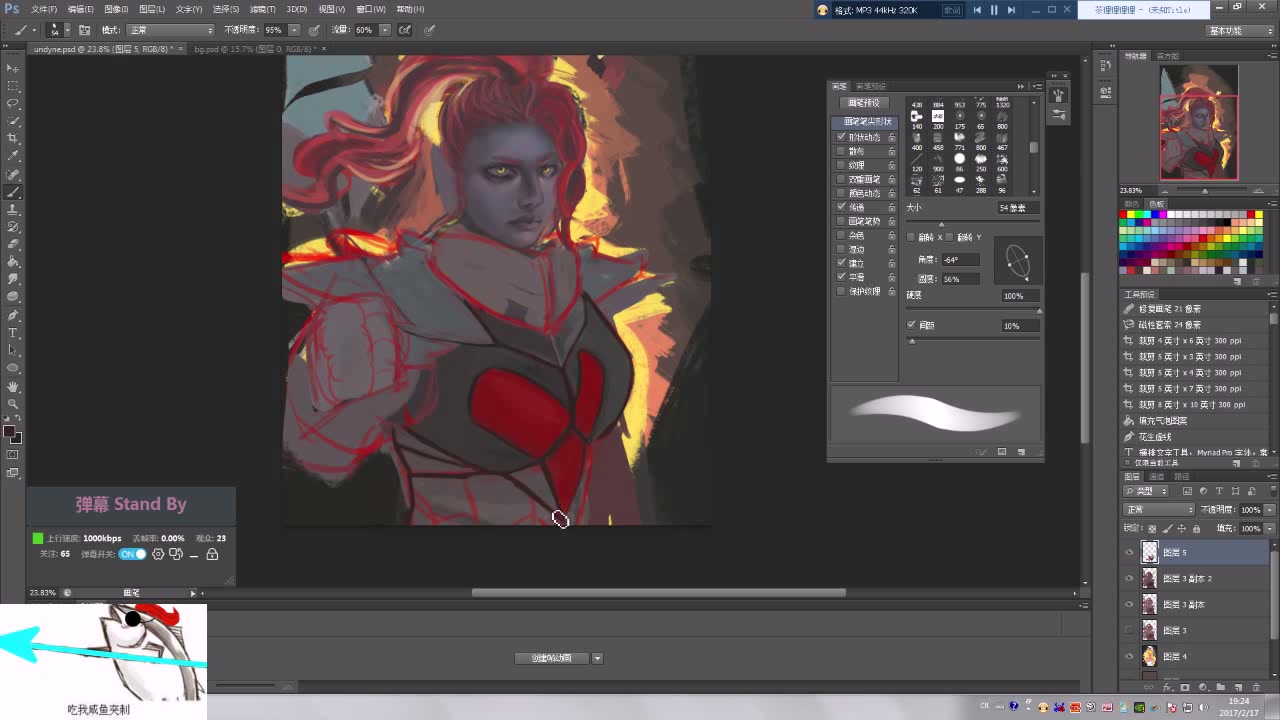The image size is (1280, 720).
Task: Enable the 散布 checkbox
Action: (x=841, y=151)
